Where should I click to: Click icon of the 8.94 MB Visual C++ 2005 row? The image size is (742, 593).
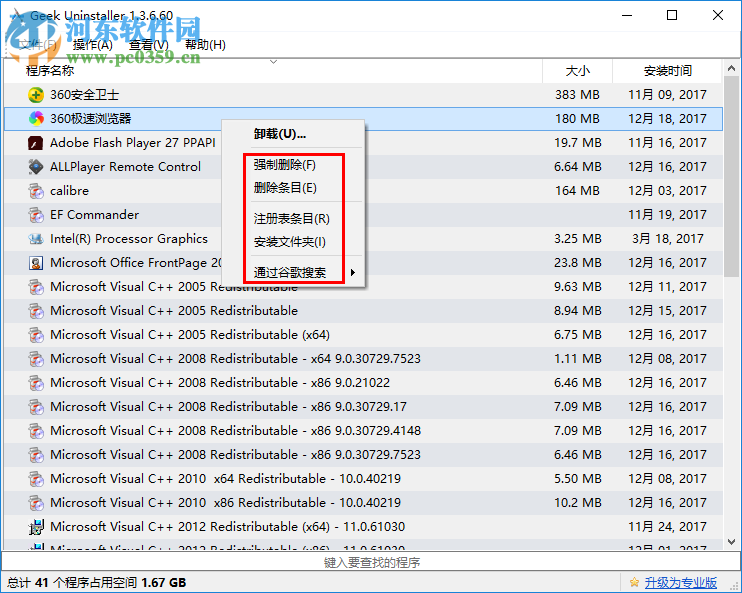click(x=36, y=311)
